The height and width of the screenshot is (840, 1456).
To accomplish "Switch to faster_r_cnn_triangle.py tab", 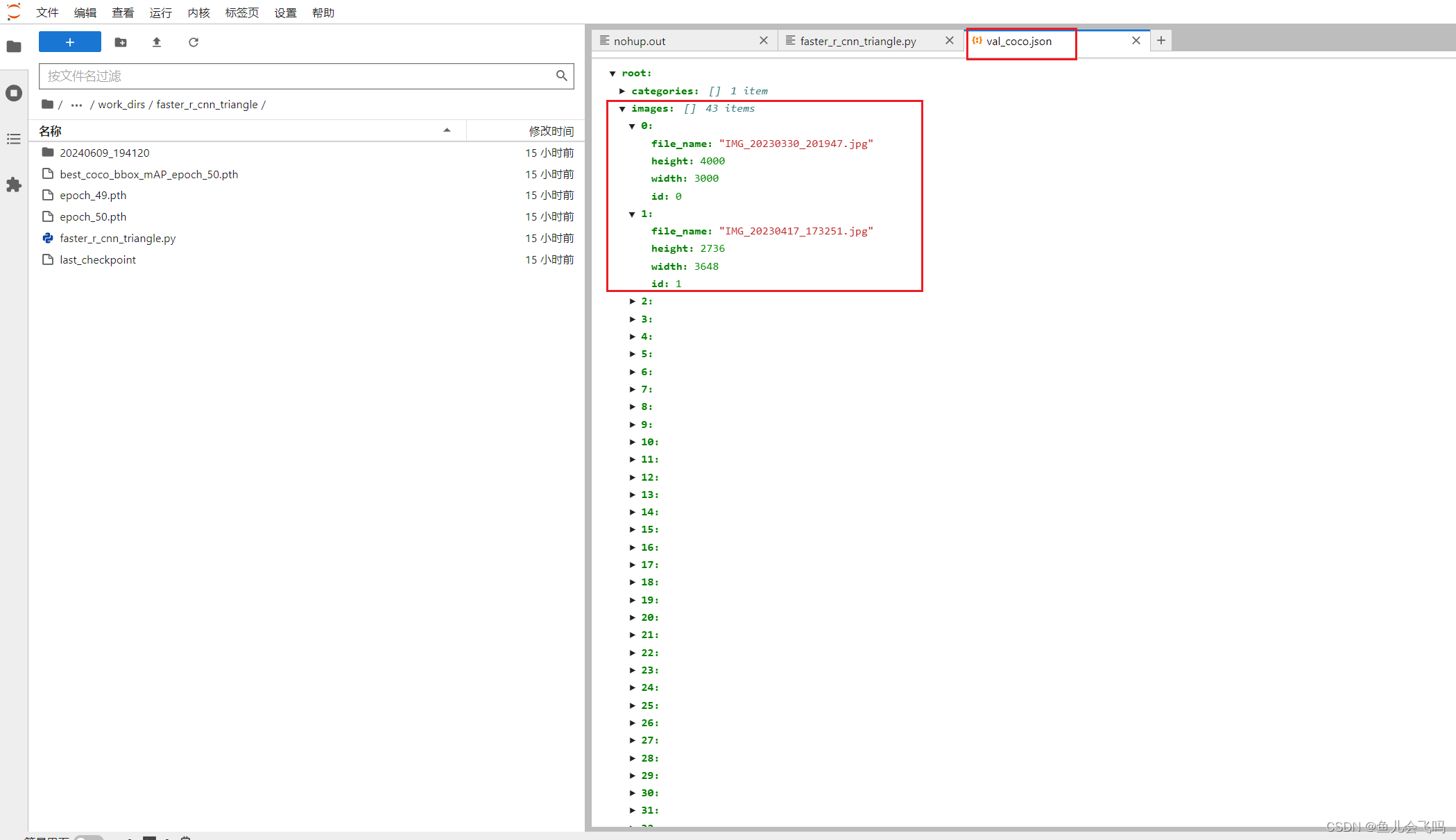I will pyautogui.click(x=857, y=41).
